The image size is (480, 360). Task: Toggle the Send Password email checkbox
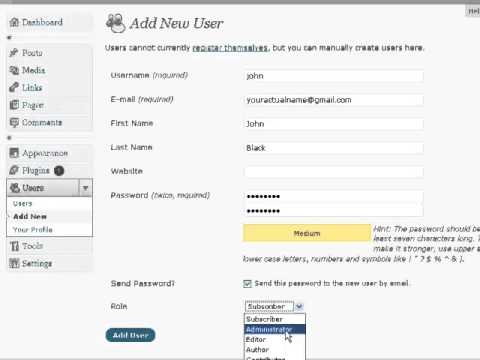click(247, 284)
